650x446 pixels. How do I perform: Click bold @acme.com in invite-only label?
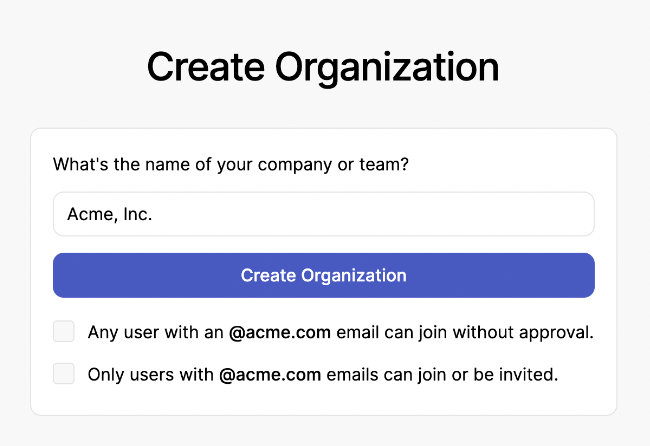(270, 375)
